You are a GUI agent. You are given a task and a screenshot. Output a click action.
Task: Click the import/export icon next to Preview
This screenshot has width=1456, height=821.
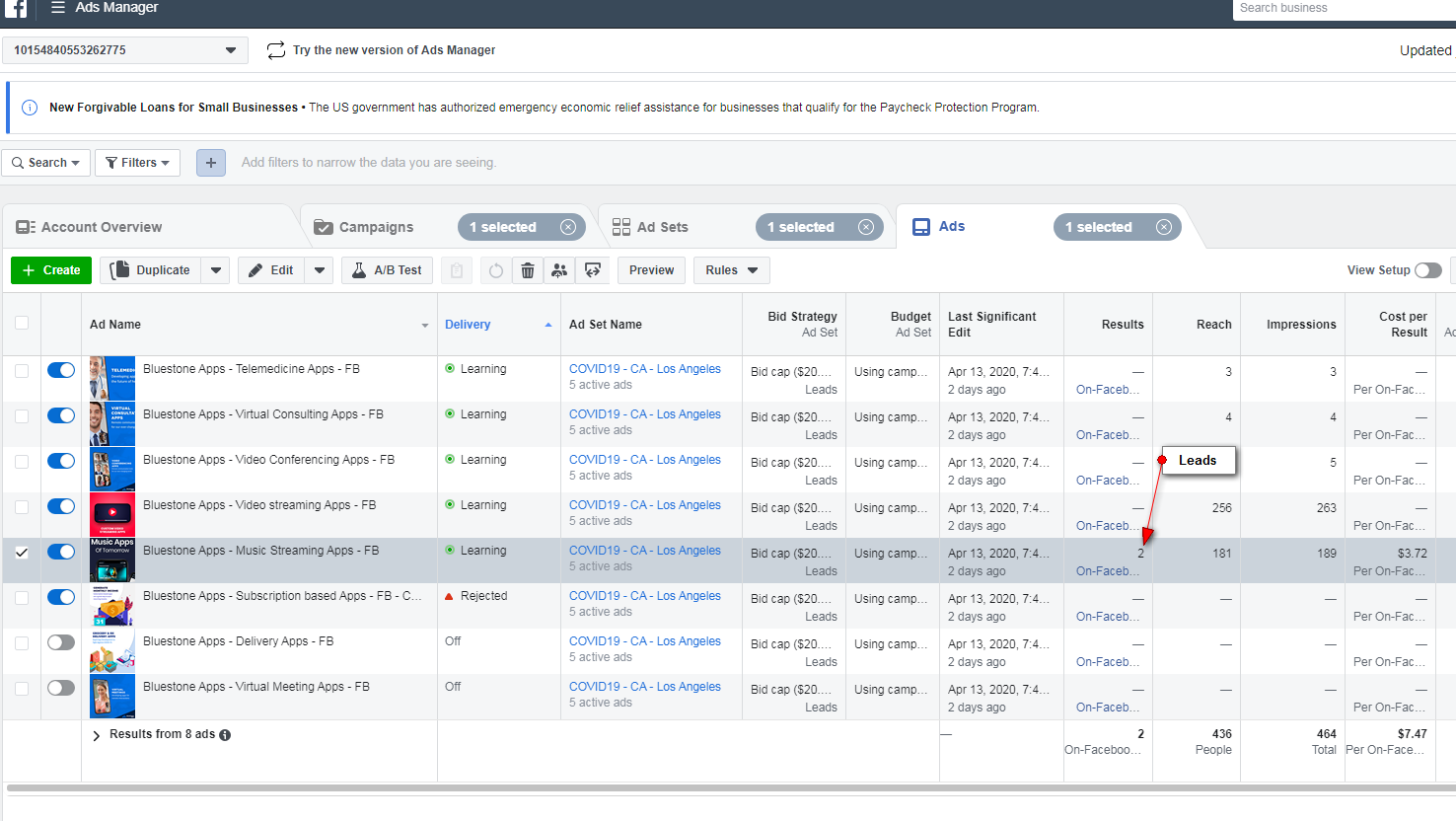[x=593, y=270]
